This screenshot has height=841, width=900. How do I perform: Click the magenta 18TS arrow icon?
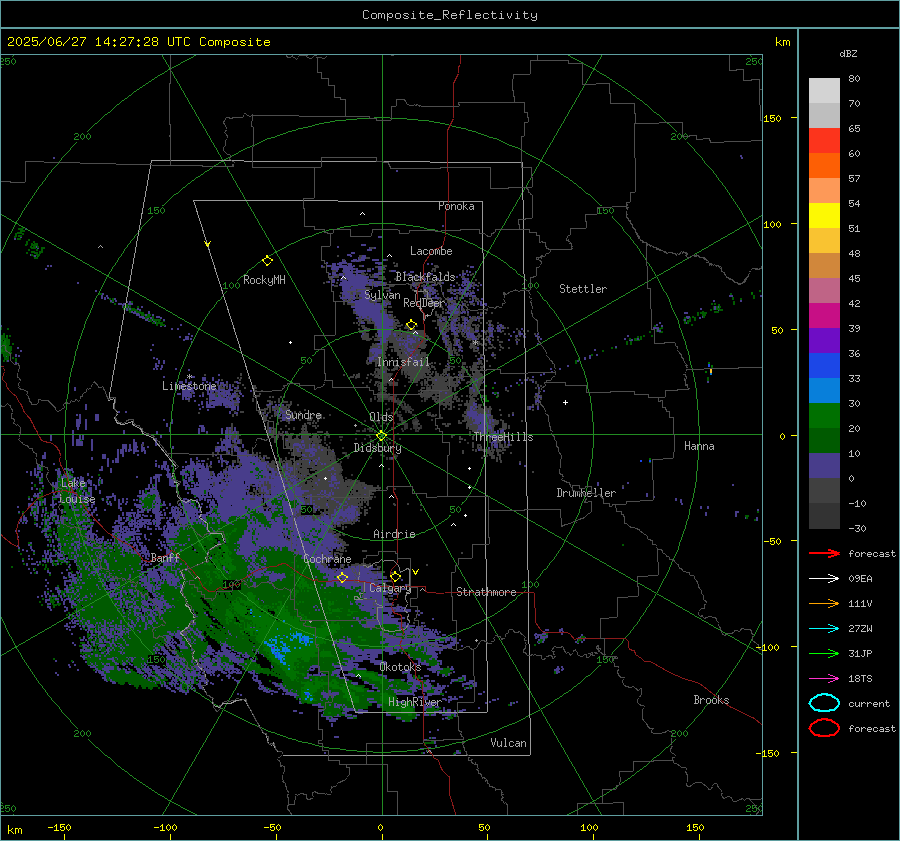(x=824, y=679)
